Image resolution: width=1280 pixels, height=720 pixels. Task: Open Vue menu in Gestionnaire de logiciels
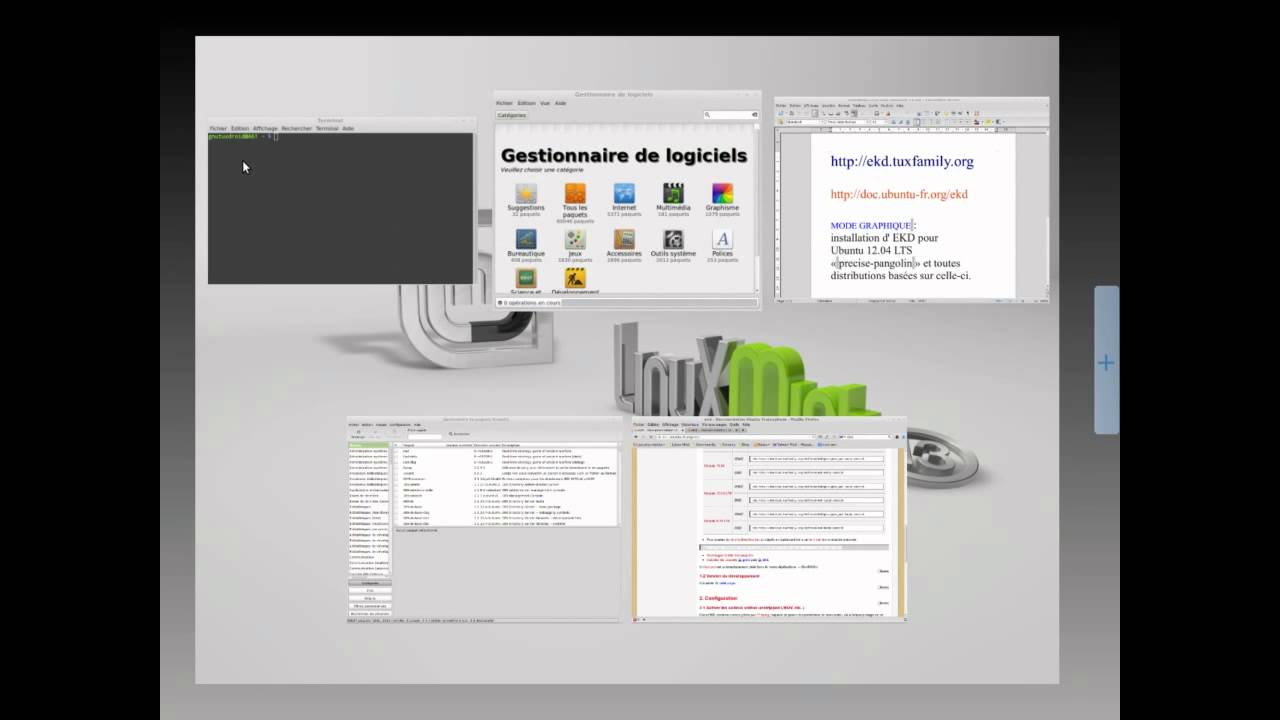(545, 103)
